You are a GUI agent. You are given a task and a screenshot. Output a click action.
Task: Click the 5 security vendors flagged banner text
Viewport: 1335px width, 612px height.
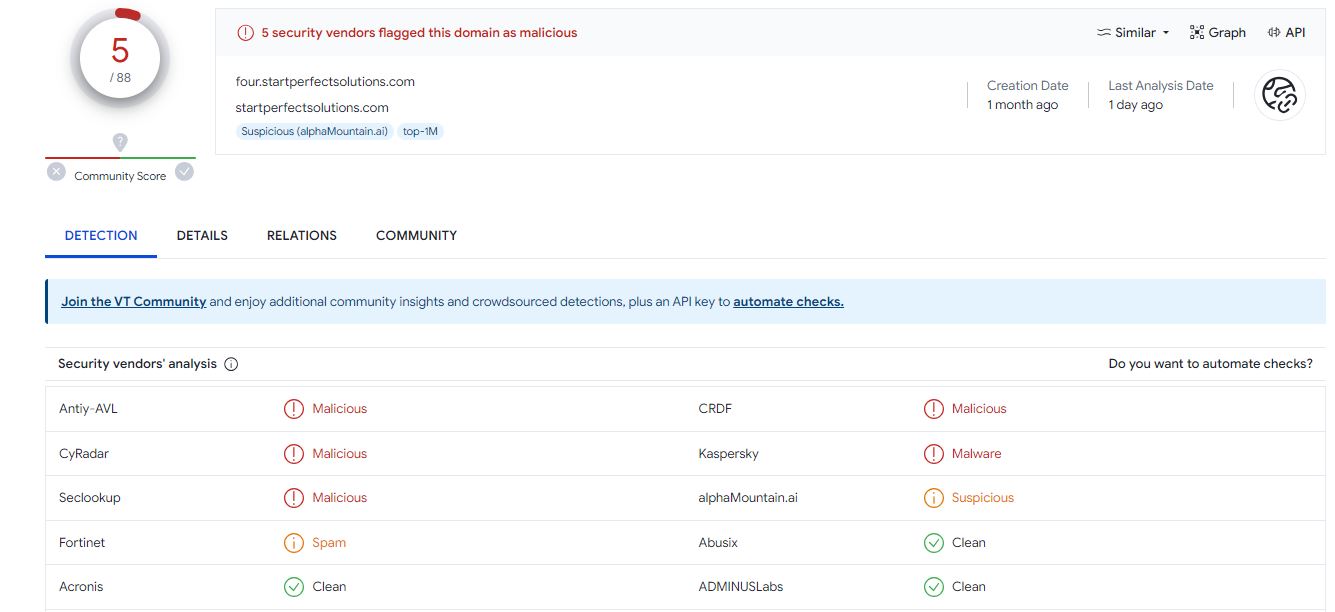419,33
